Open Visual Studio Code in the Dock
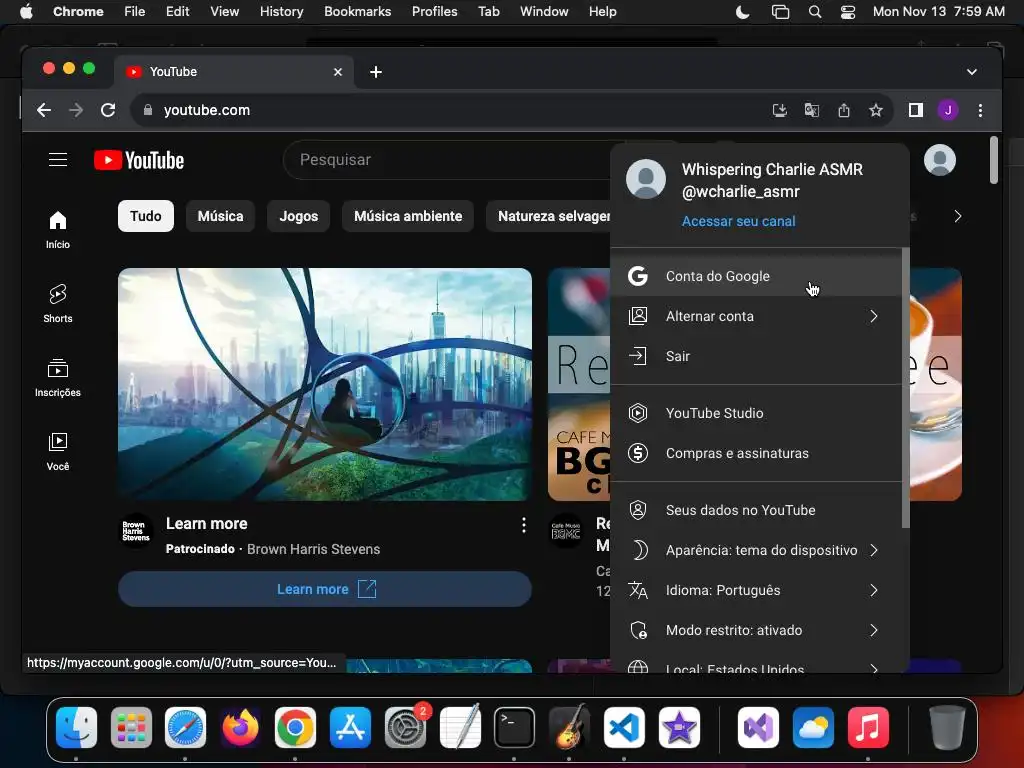 [x=624, y=727]
